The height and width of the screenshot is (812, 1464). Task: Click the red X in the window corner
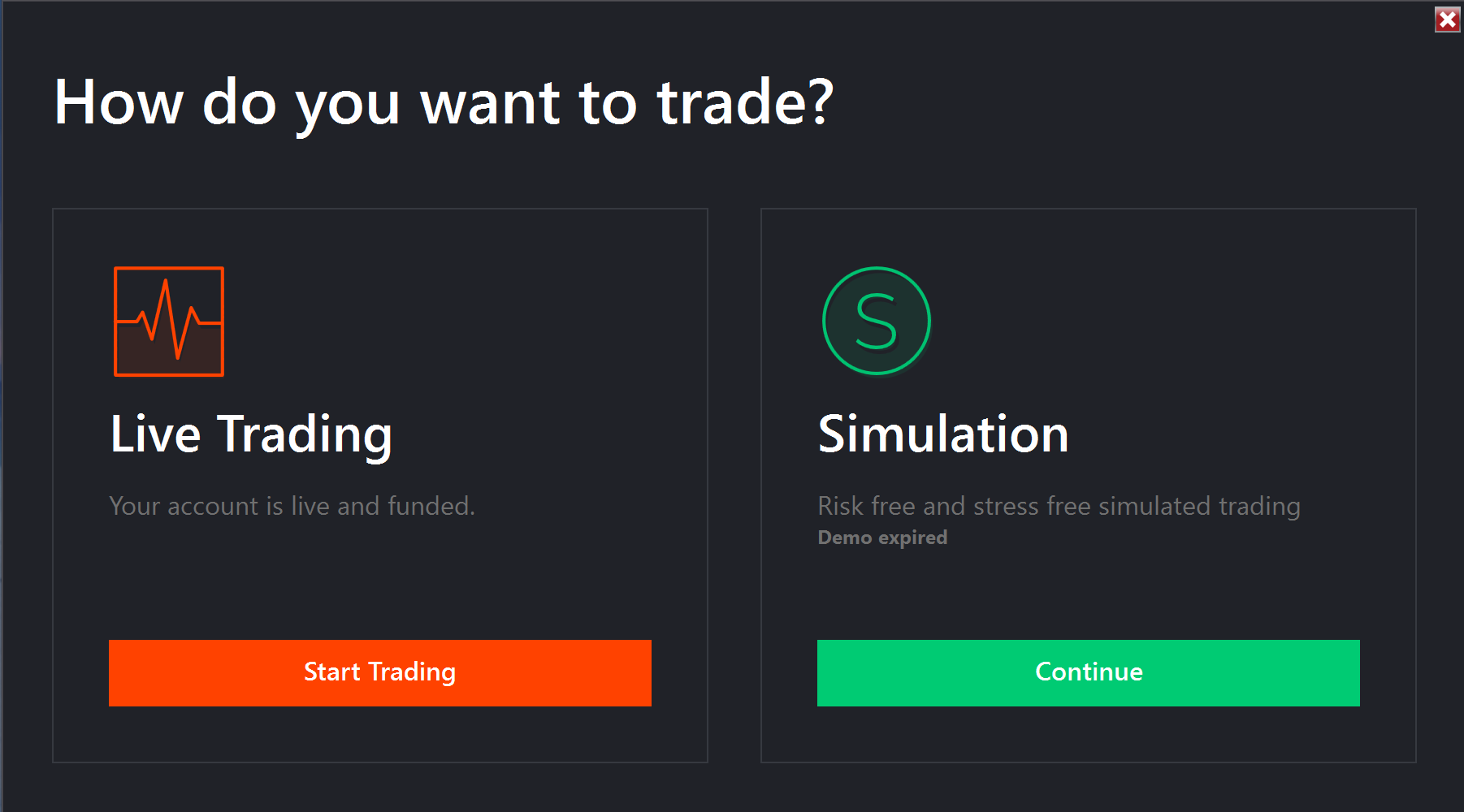tap(1447, 19)
